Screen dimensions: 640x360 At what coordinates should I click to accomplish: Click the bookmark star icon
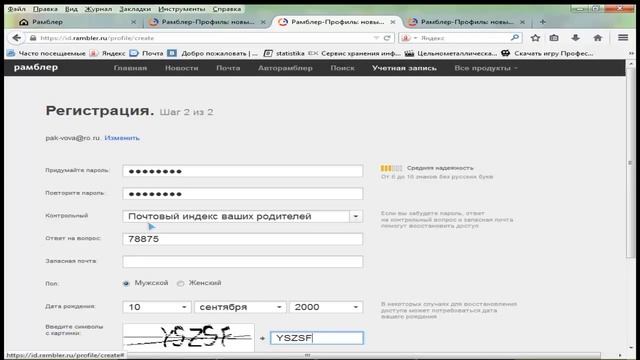[535, 38]
